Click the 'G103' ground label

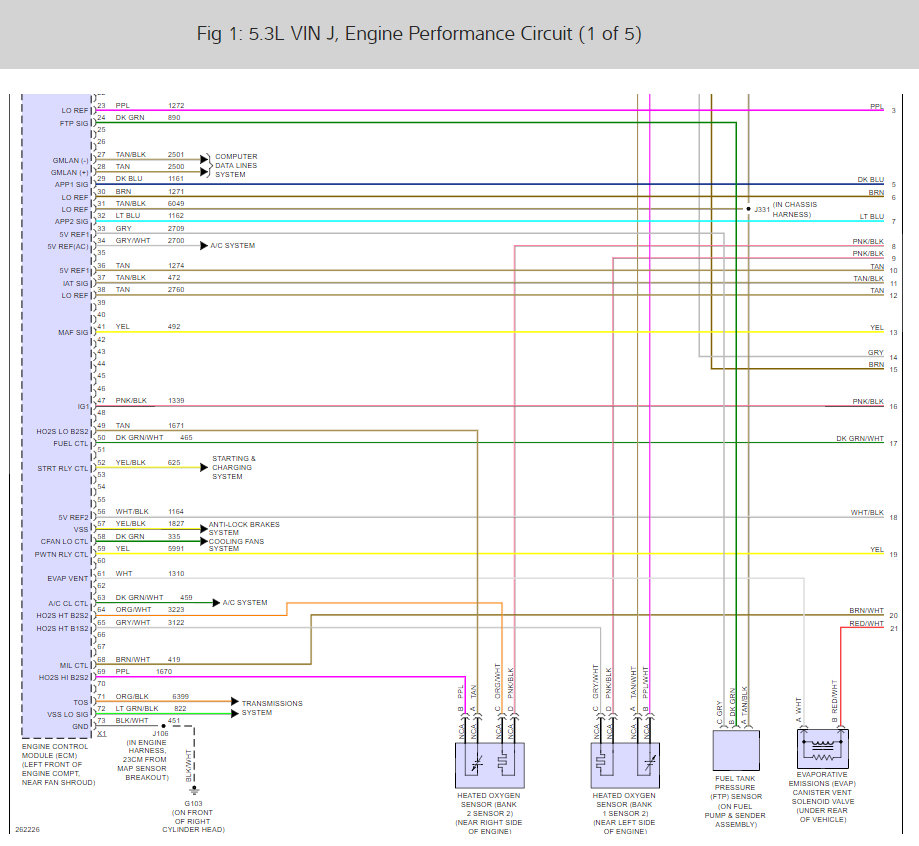(193, 803)
